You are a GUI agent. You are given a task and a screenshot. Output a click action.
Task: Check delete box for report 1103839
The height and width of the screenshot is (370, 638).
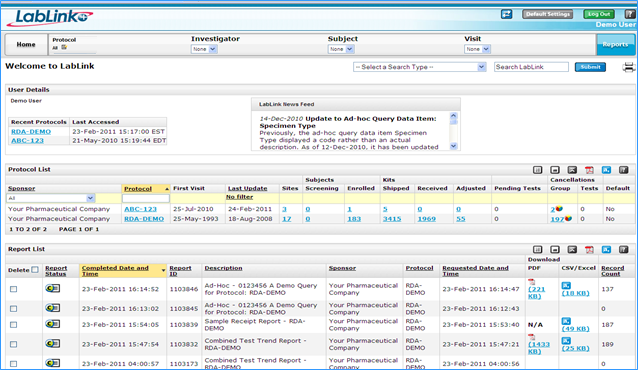click(13, 324)
